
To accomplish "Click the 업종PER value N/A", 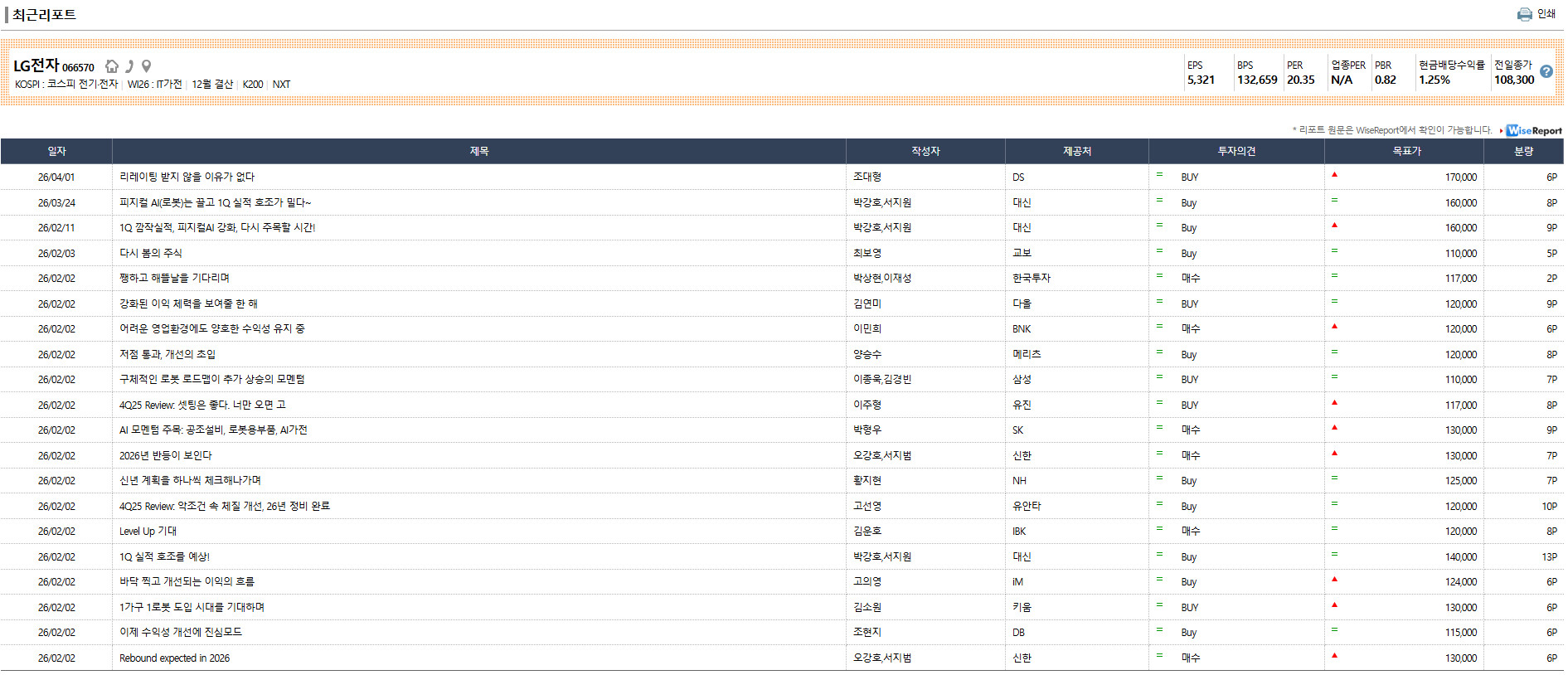I will (x=1342, y=80).
